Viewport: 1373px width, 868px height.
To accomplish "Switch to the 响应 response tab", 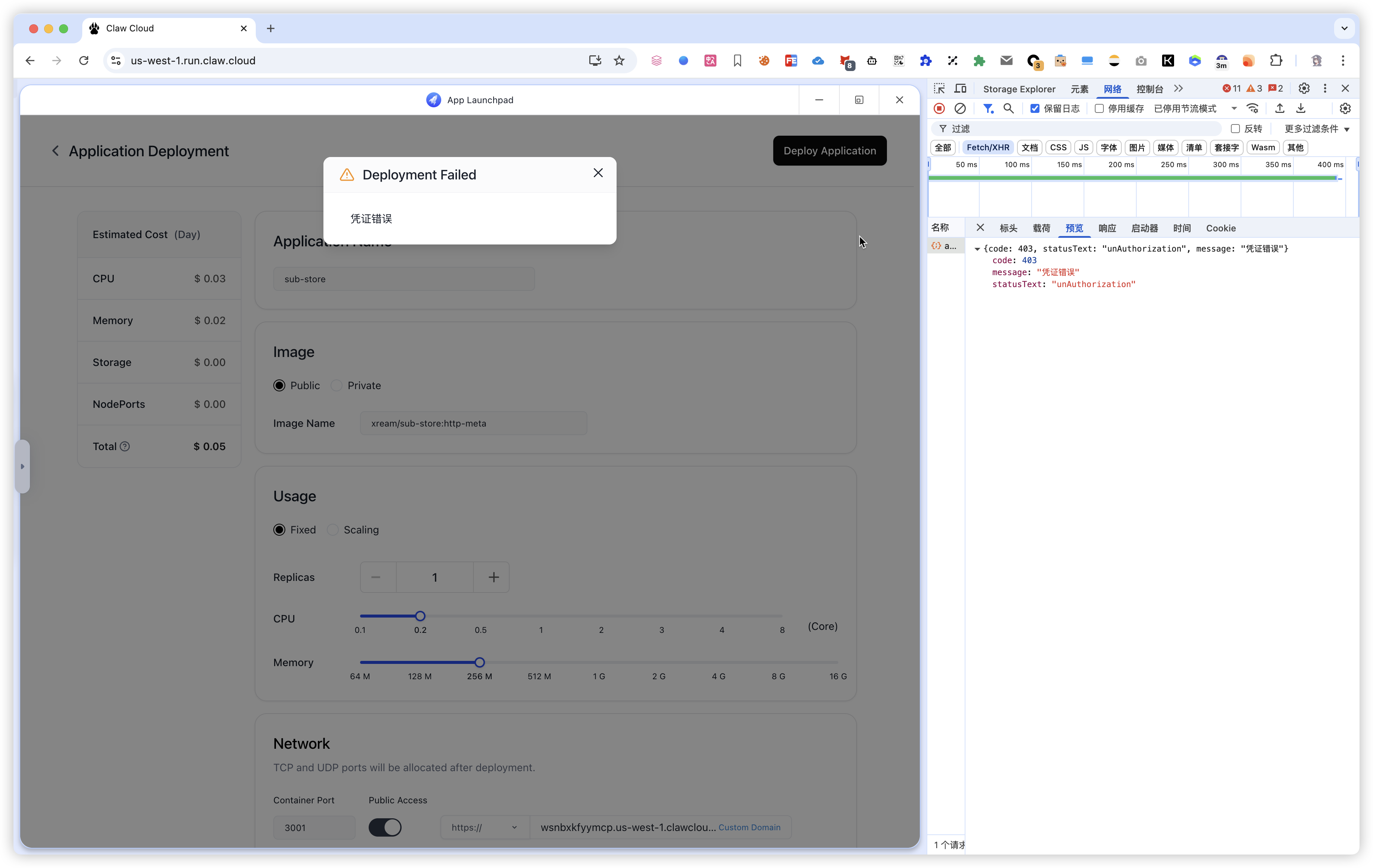I will (x=1107, y=228).
